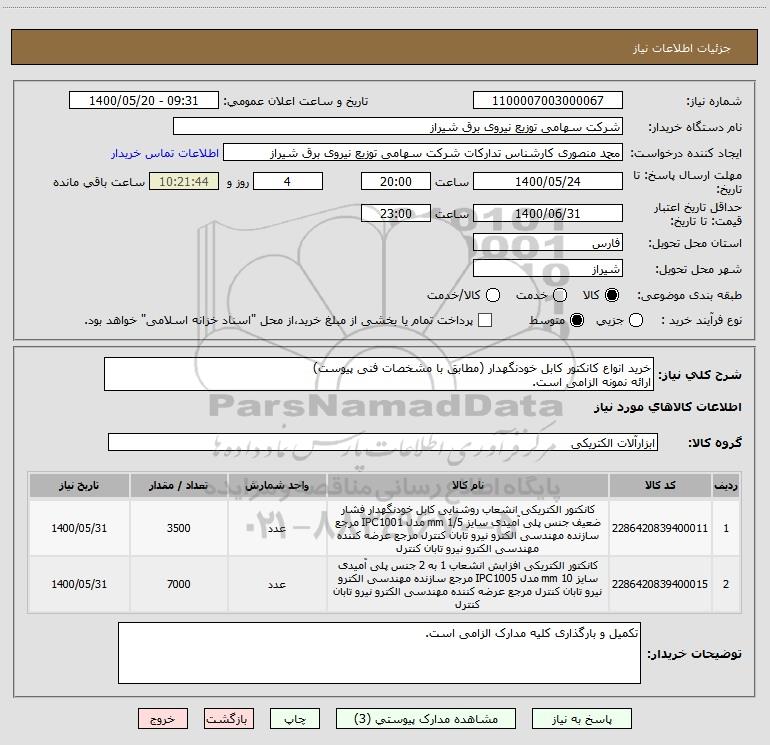Select the کالا/خدمت radio button
770x745 pixels.
click(x=493, y=295)
